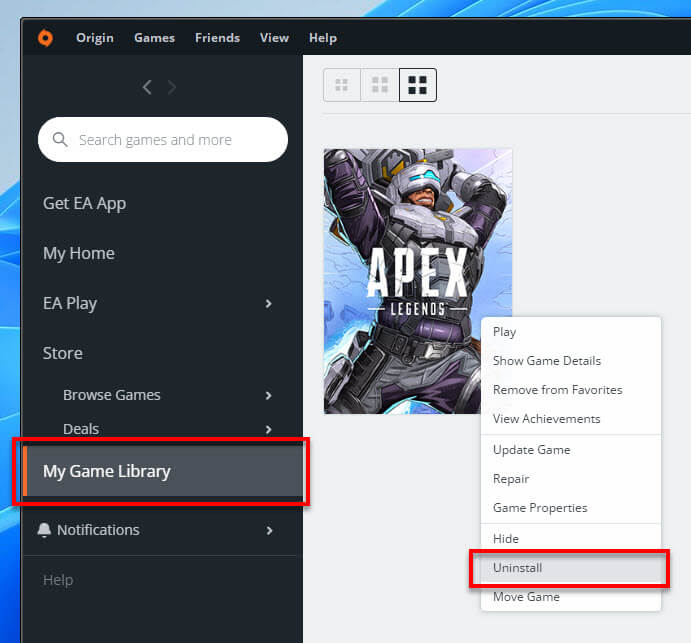691x643 pixels.
Task: Open Get EA App link
Action: coord(85,204)
